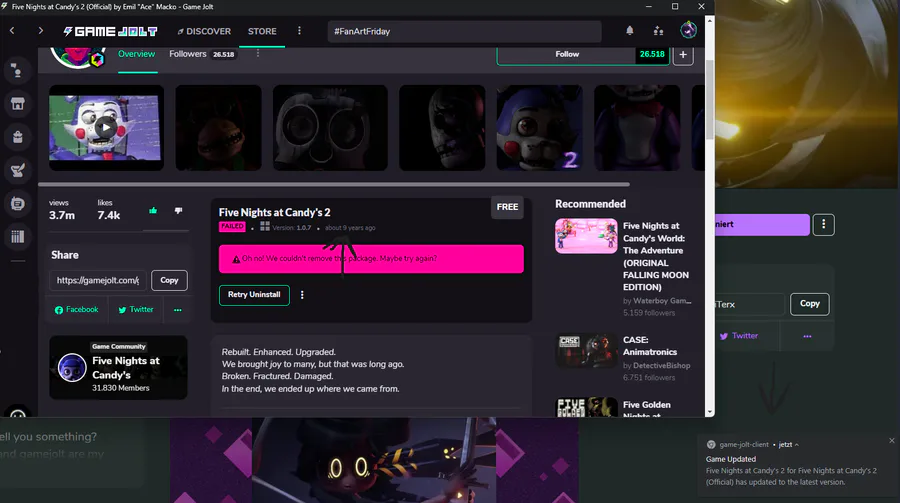
Task: Play the game trailer video thumbnail
Action: pyautogui.click(x=106, y=127)
